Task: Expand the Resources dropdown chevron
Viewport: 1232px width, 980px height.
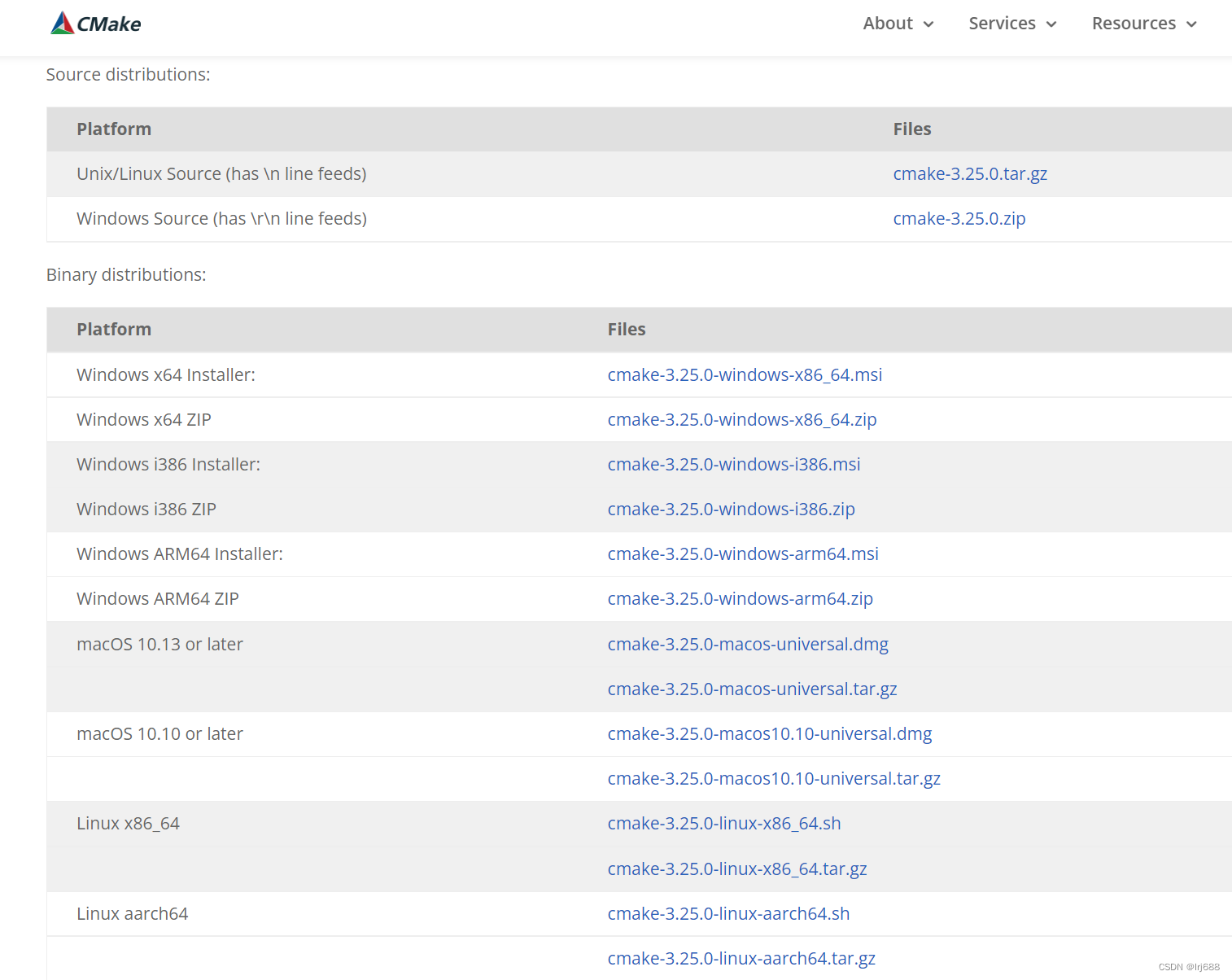Action: [1191, 24]
